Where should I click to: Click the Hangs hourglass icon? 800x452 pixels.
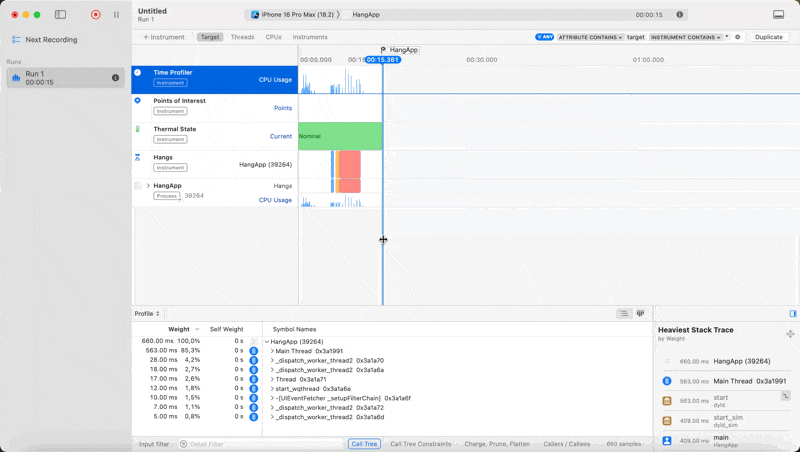pyautogui.click(x=138, y=157)
